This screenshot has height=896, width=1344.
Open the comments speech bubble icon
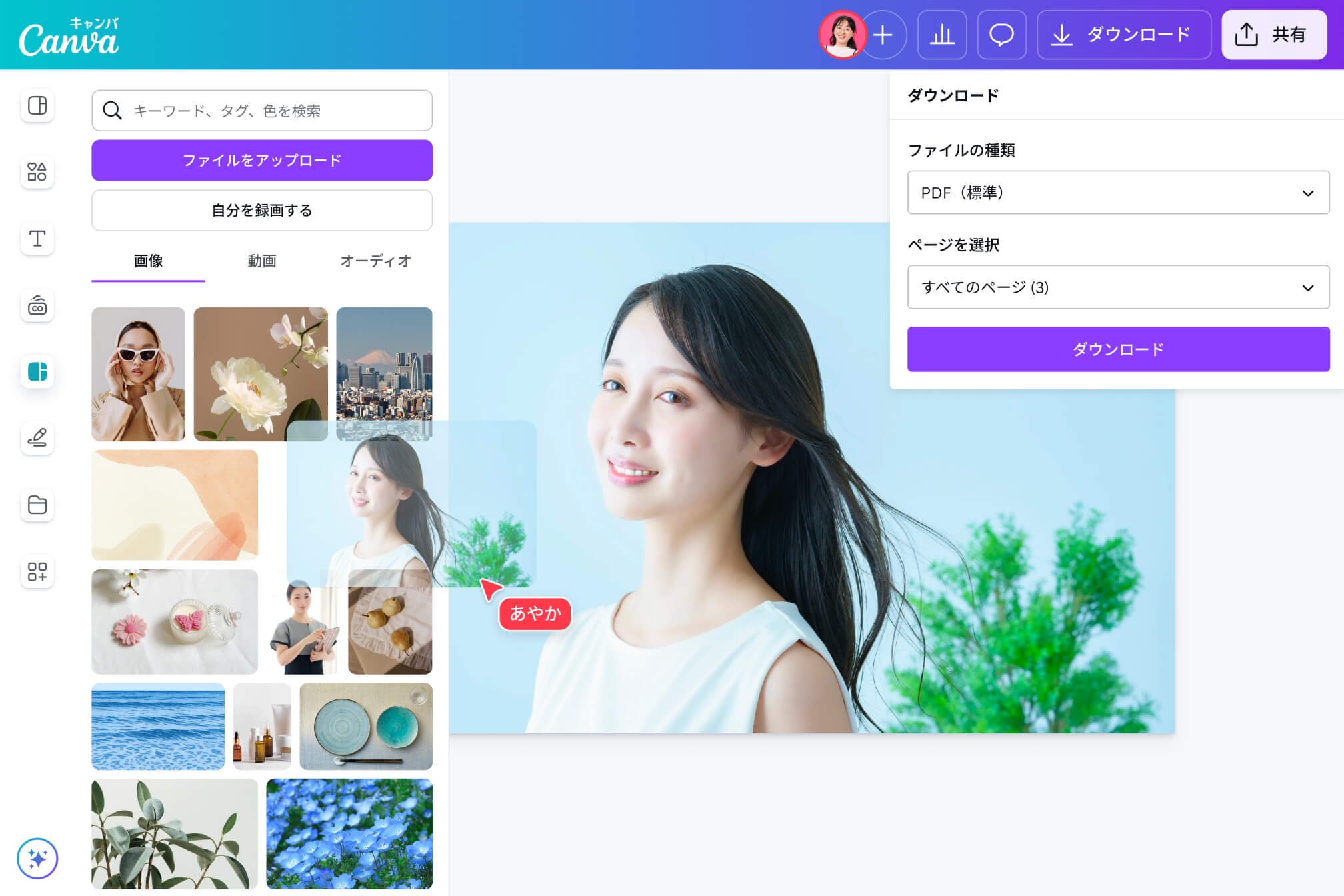point(1001,35)
